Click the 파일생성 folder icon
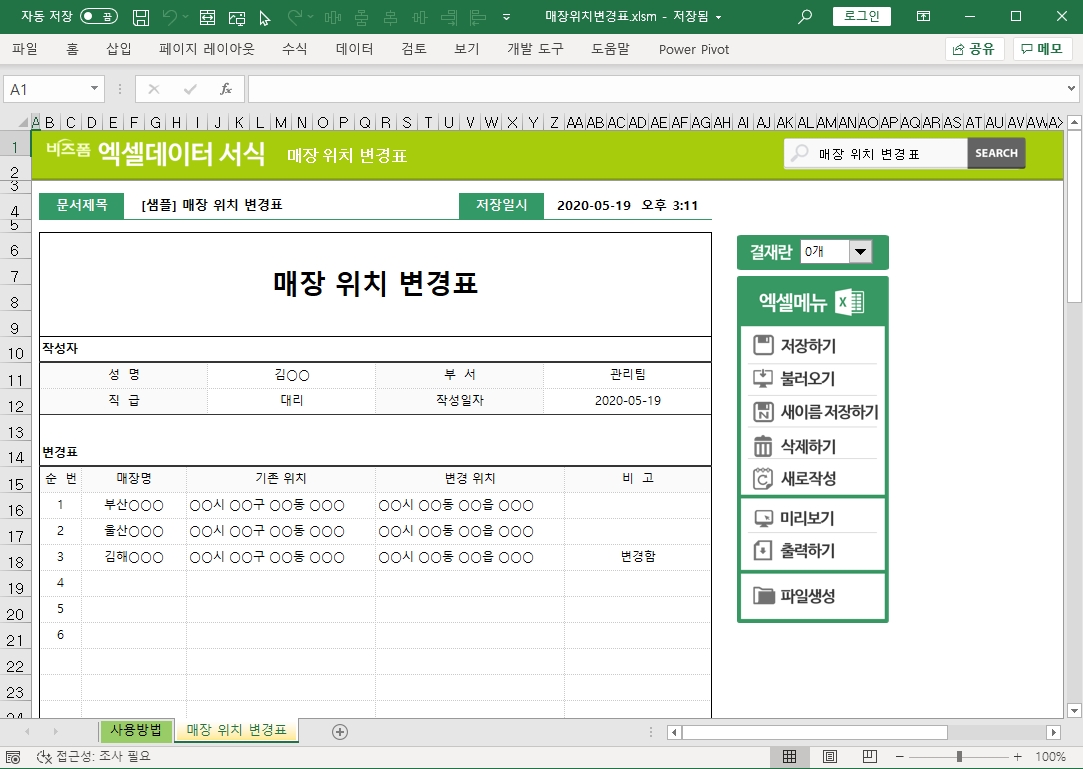Viewport: 1083px width, 769px height. (x=764, y=596)
